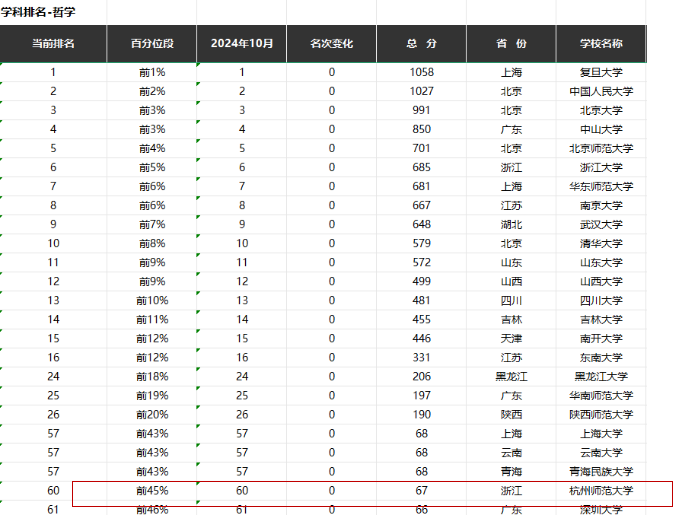The width and height of the screenshot is (674, 515).
Task: Select the school name 黑龙江大学
Action: 601,376
